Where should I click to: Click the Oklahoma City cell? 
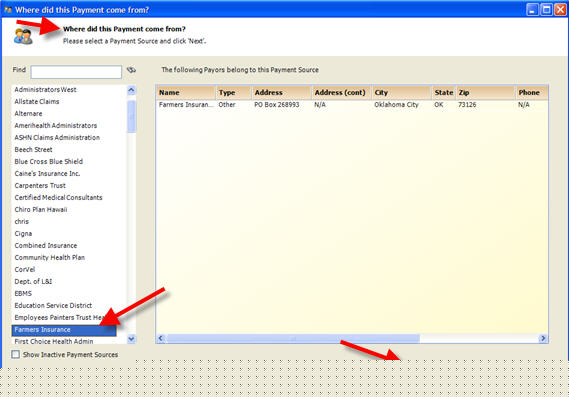coord(396,105)
